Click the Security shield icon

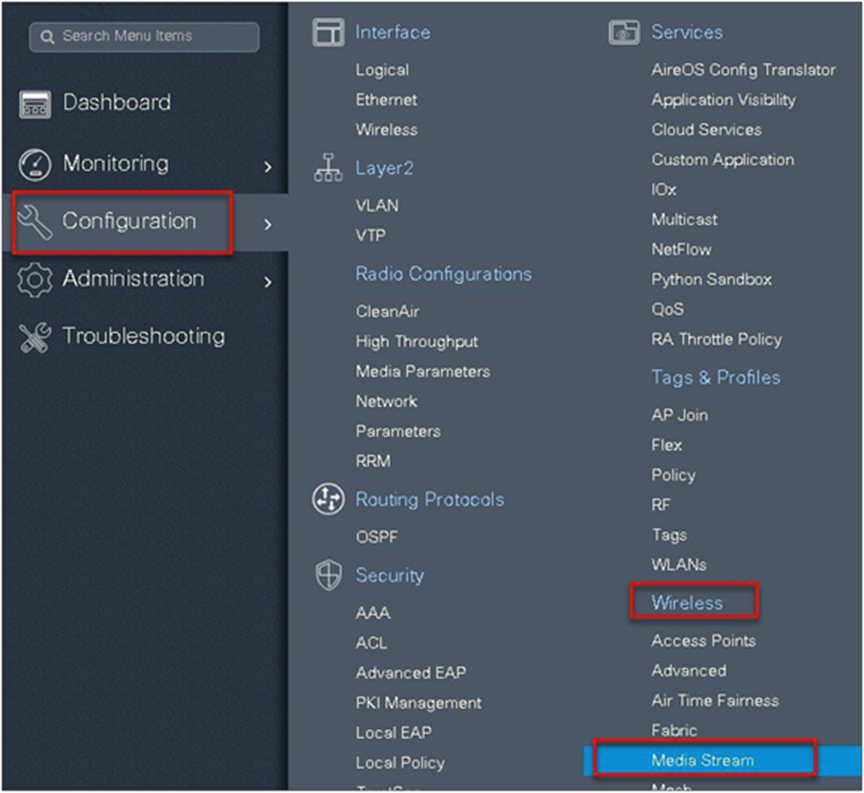pos(328,576)
